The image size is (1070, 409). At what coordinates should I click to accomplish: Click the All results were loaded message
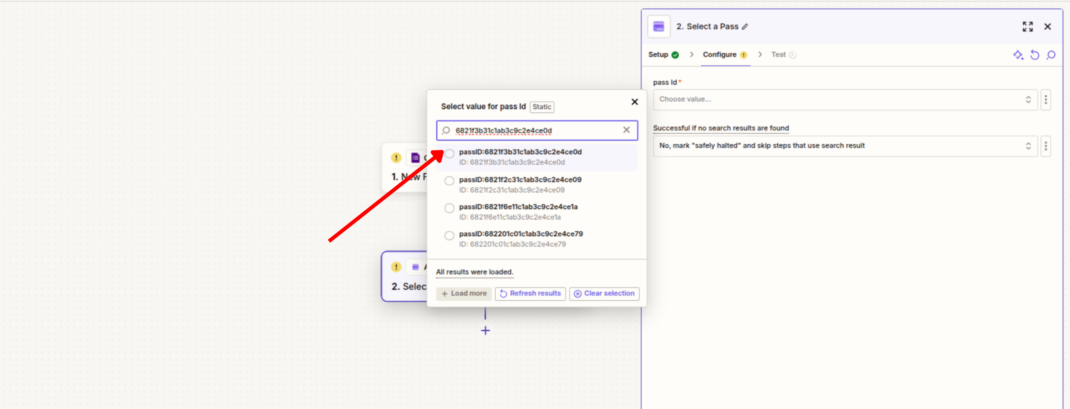(475, 272)
